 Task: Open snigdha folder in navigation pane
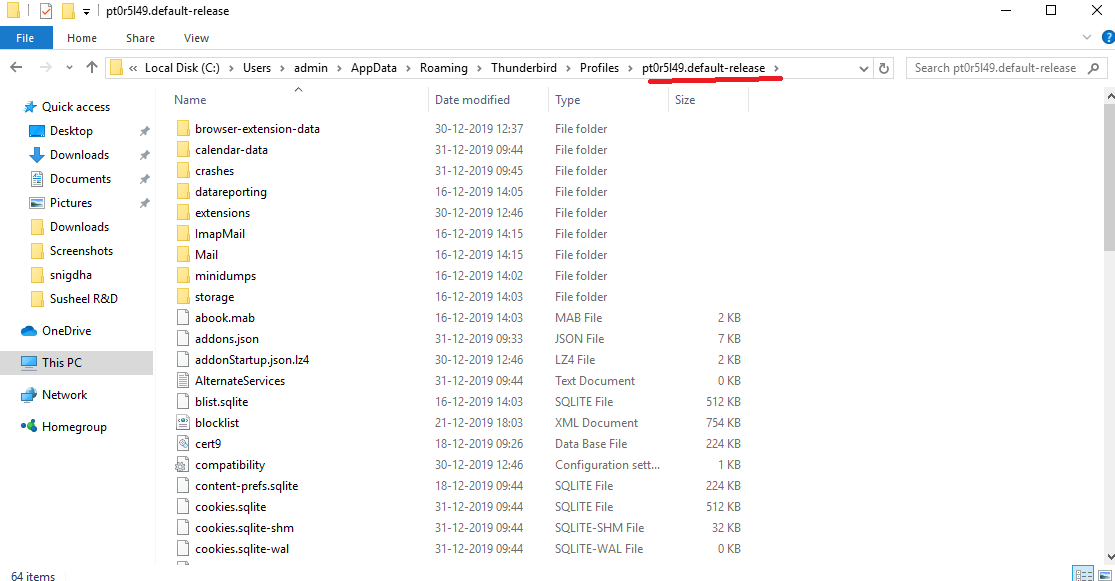coord(70,275)
